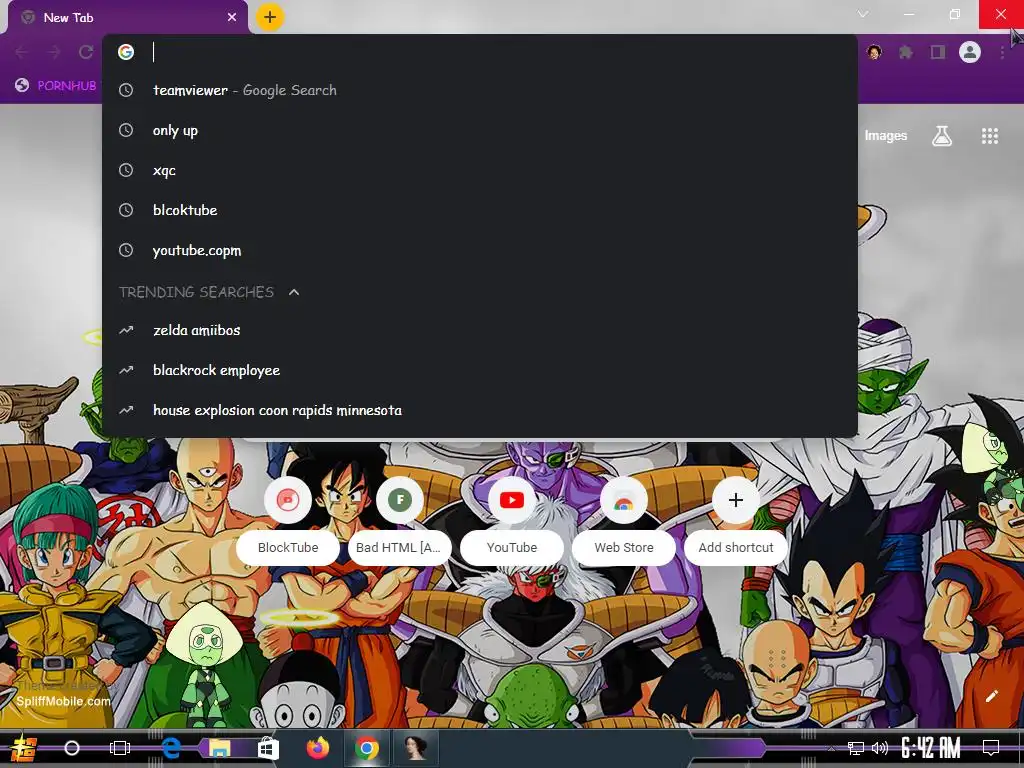Open the Start menu on the taskbar
This screenshot has width=1024, height=768.
click(24, 748)
